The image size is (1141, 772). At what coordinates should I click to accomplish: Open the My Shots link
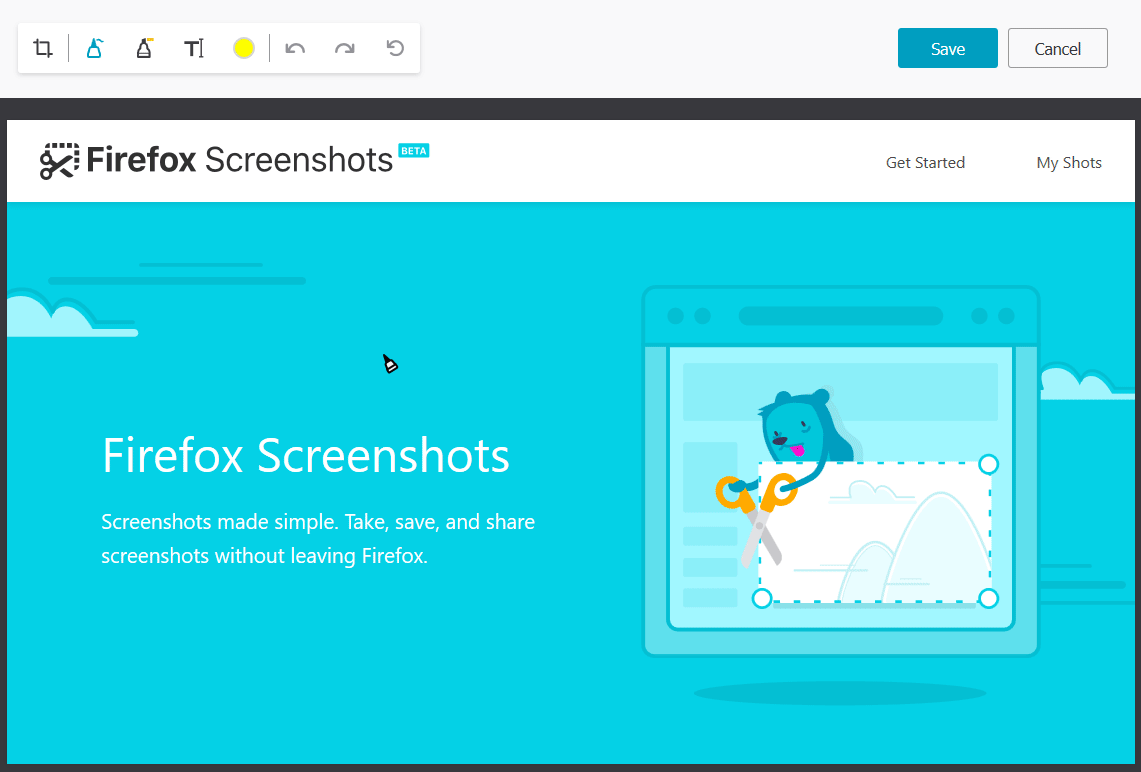coord(1069,162)
